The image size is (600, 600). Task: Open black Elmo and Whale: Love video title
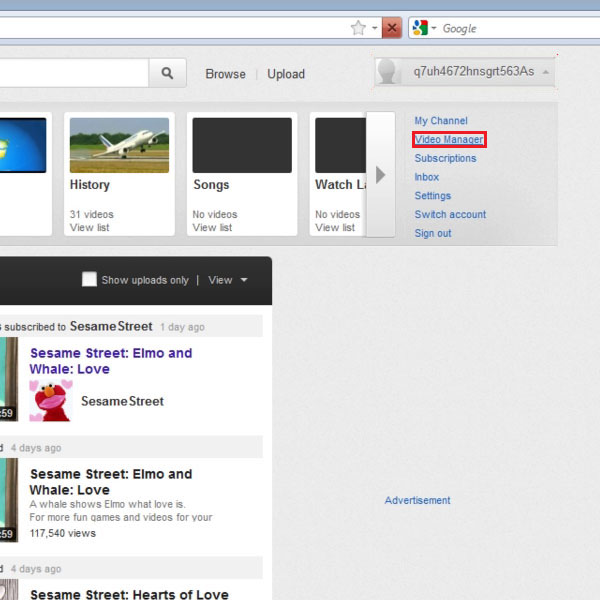point(111,482)
